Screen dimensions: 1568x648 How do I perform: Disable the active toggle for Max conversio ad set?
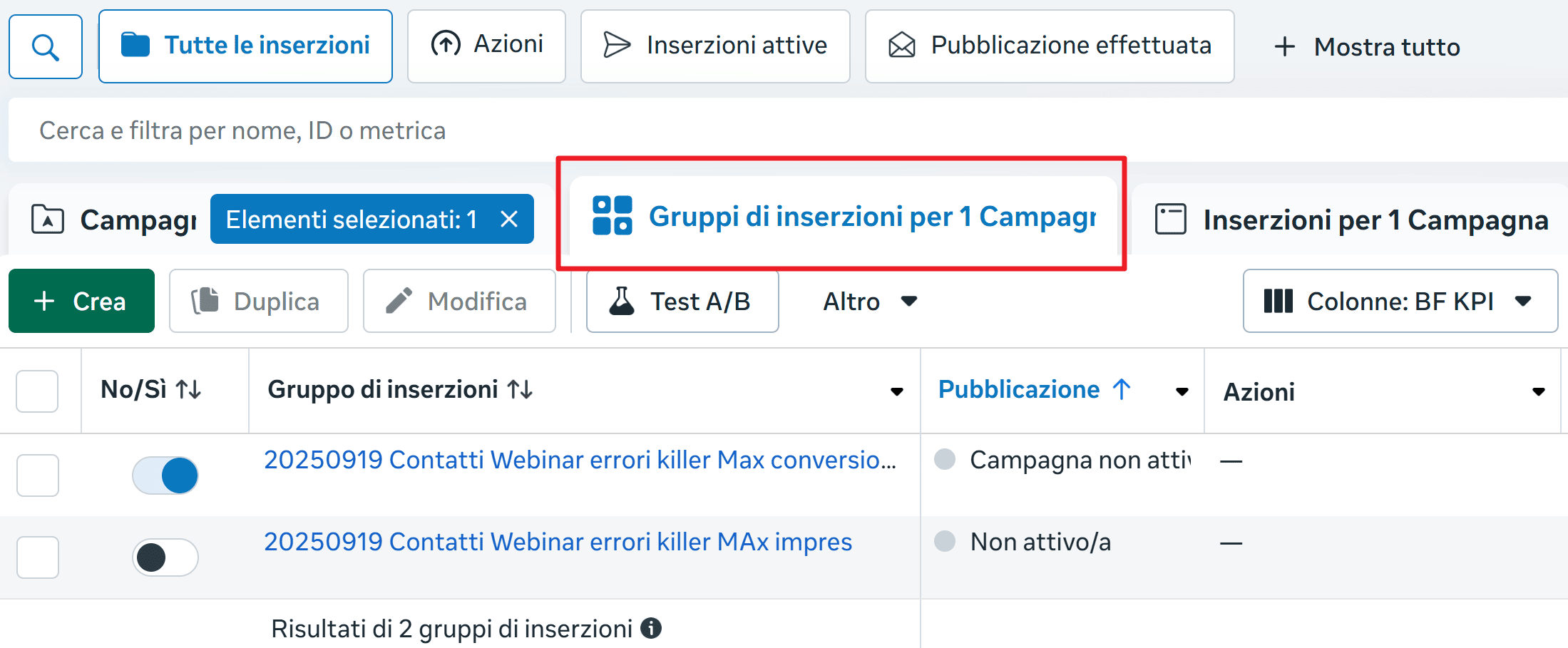pyautogui.click(x=165, y=474)
